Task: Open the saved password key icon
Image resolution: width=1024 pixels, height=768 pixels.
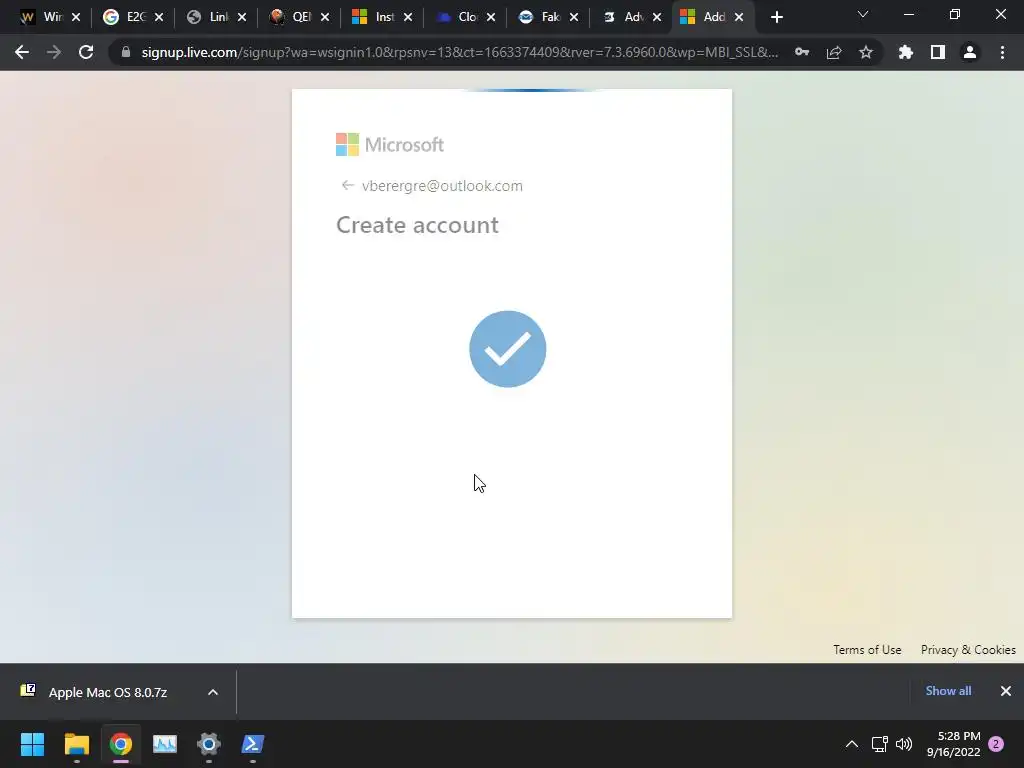Action: [802, 52]
